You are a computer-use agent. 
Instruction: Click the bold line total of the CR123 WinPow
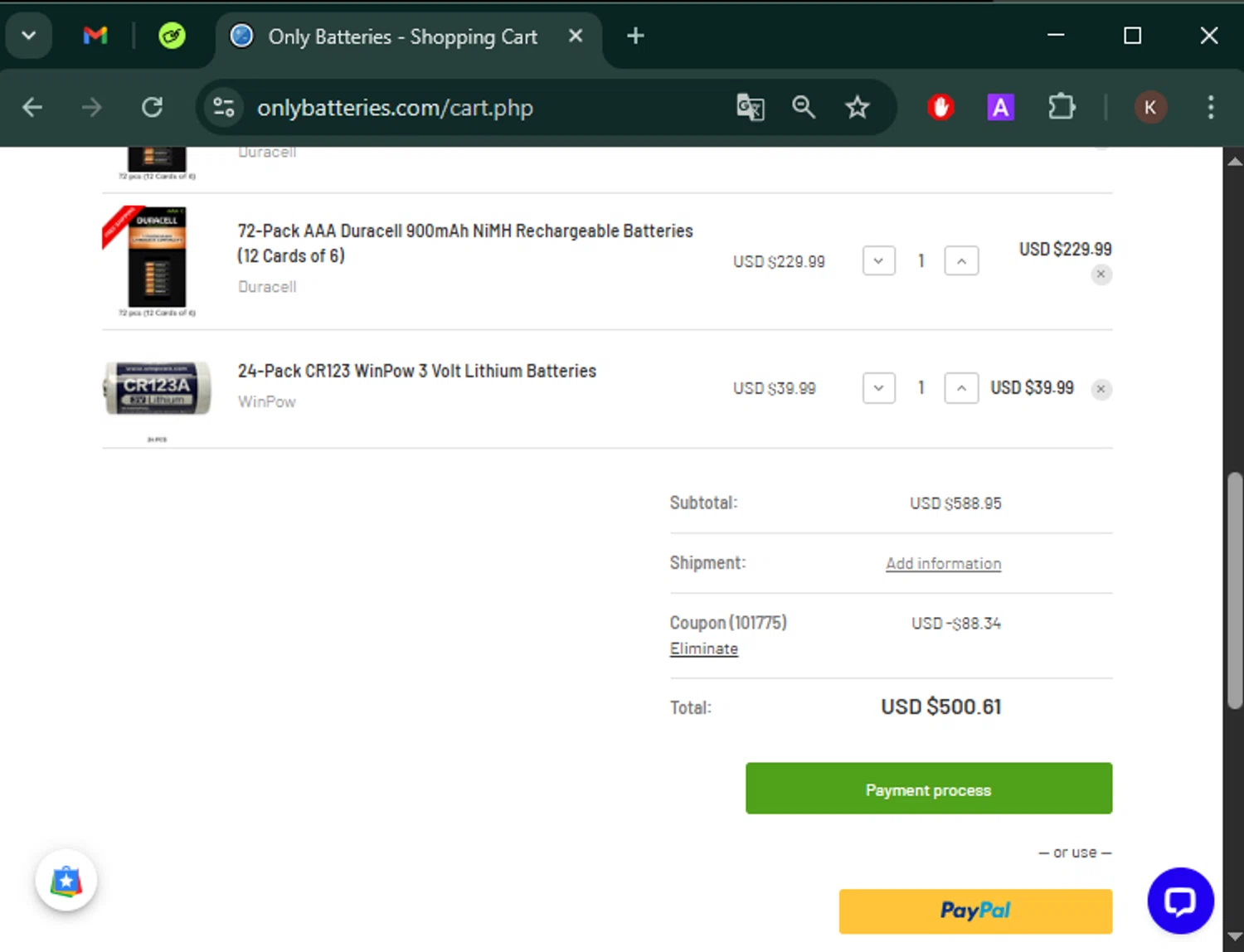coord(1032,388)
